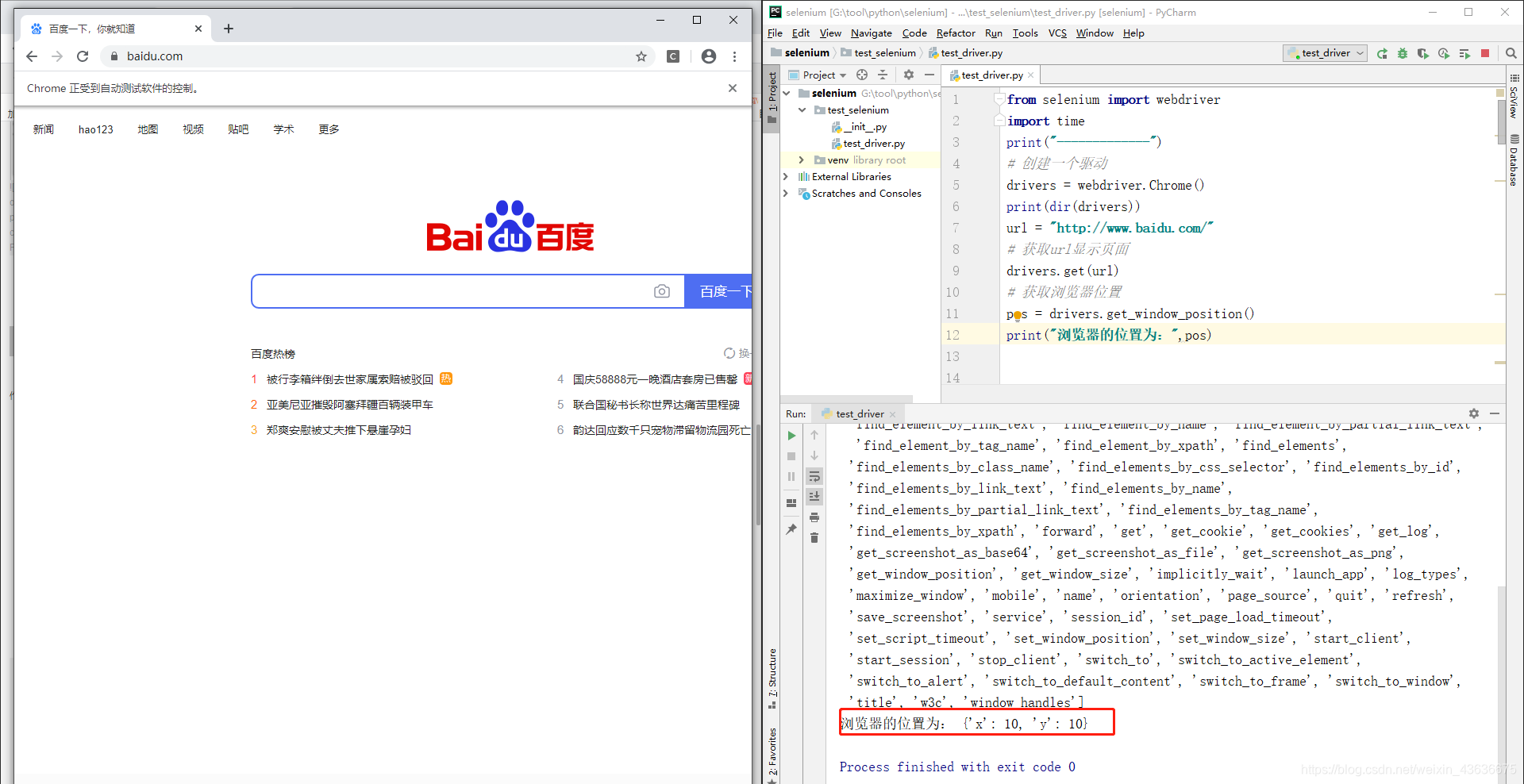
Task: Click the print icon in Run panel
Action: (814, 517)
